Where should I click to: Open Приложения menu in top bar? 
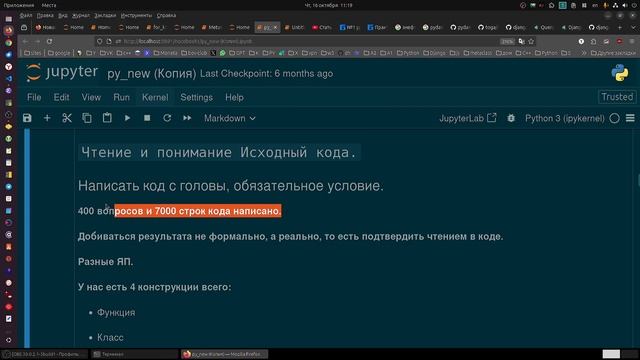click(19, 5)
